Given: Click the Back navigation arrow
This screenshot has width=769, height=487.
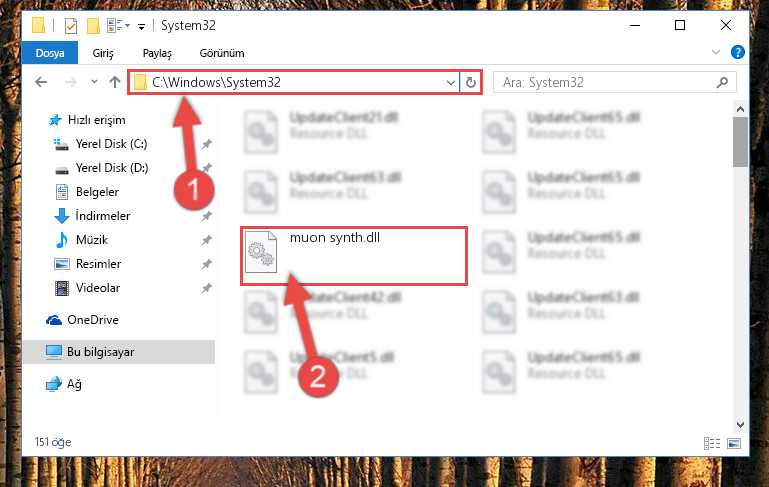Looking at the screenshot, I should point(41,82).
